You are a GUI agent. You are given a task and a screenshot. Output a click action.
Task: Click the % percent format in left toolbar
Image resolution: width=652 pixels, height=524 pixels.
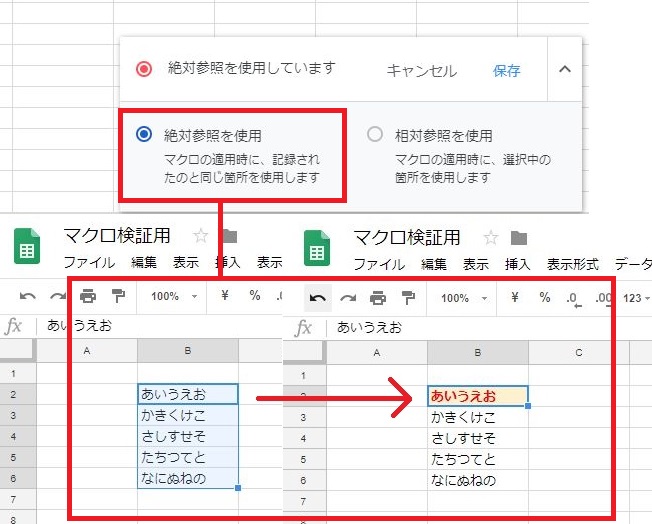click(255, 296)
